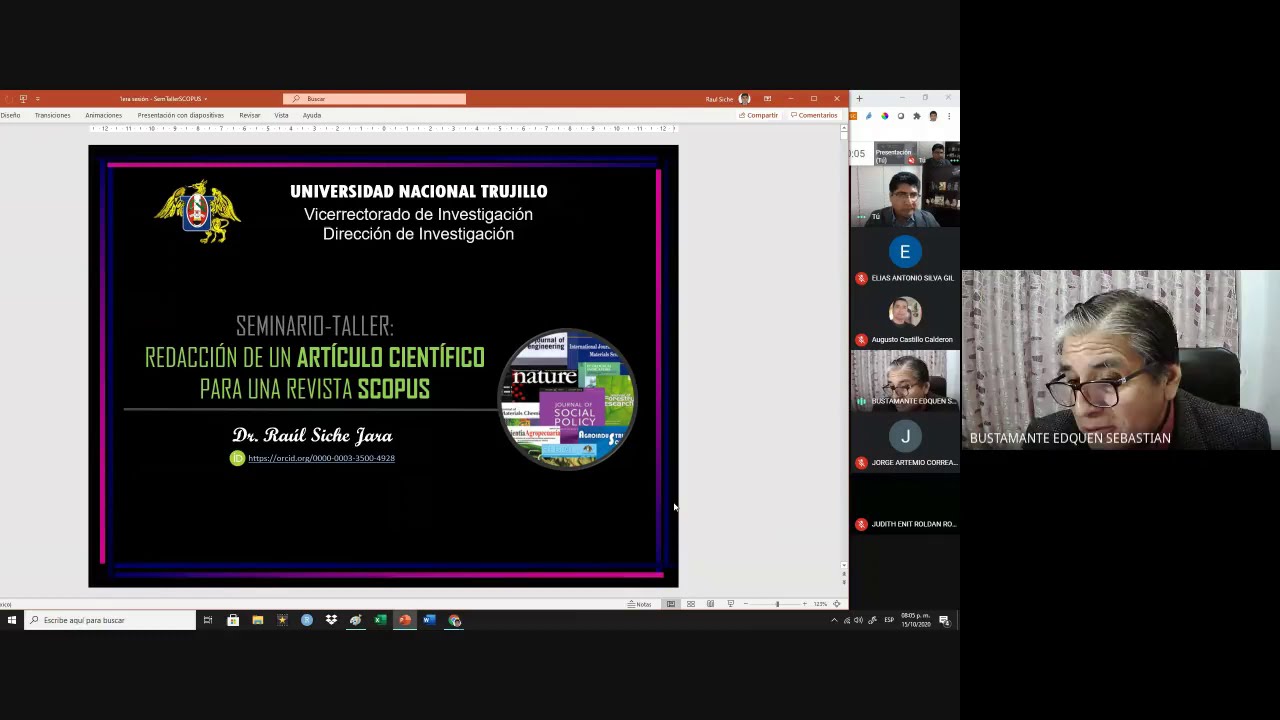Click the zoom in plus button
Viewport: 1280px width, 720px height.
[804, 604]
